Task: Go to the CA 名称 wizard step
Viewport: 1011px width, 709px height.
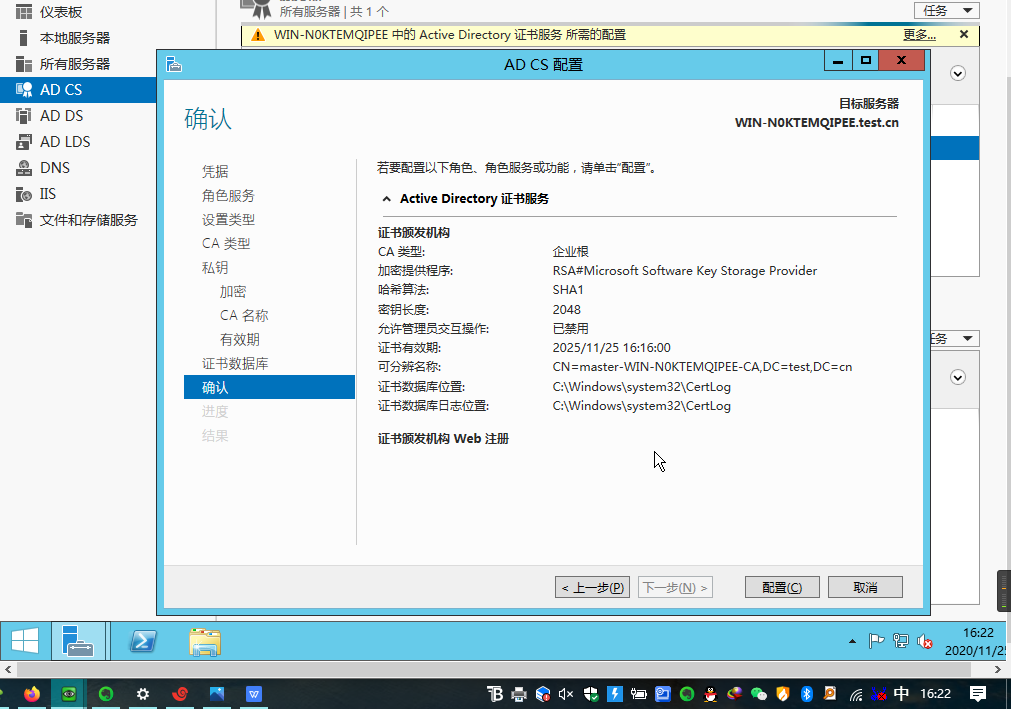Action: [x=244, y=316]
